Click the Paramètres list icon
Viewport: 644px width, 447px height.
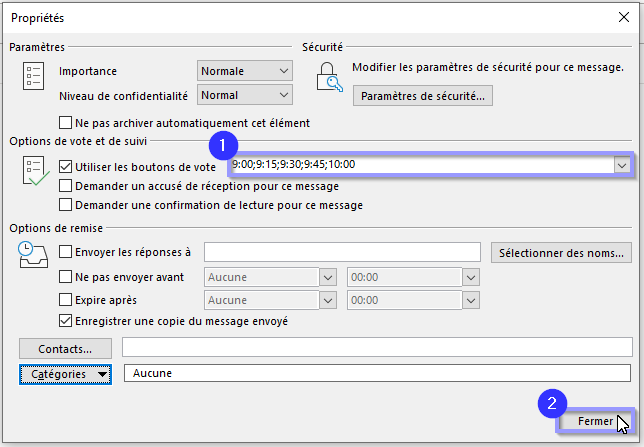(33, 76)
